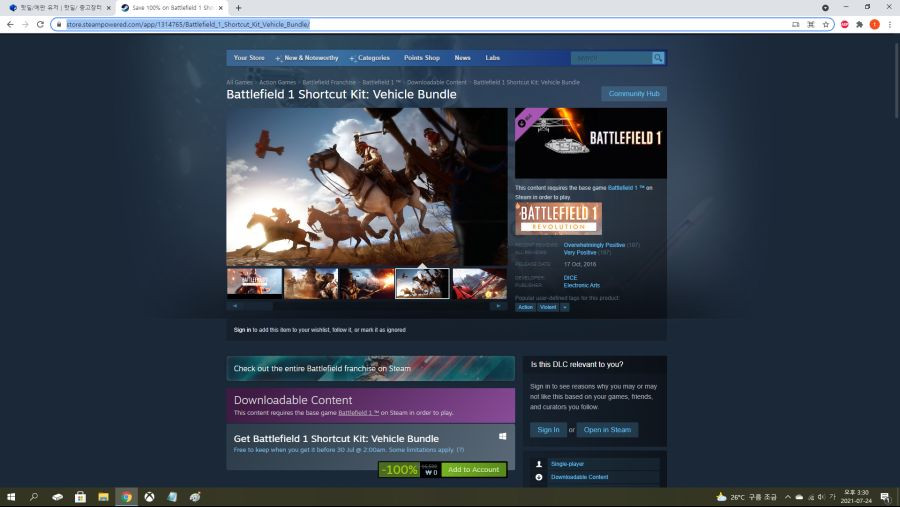The height and width of the screenshot is (507, 900).
Task: Click All Games breadcrumb
Action: pos(239,82)
